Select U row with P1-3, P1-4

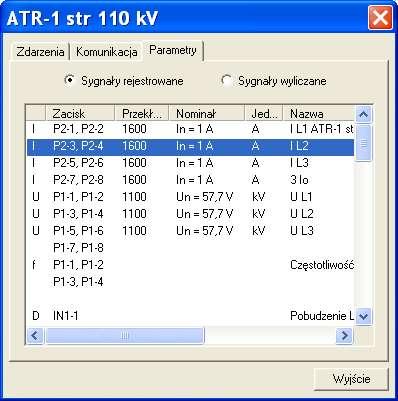[x=190, y=214]
